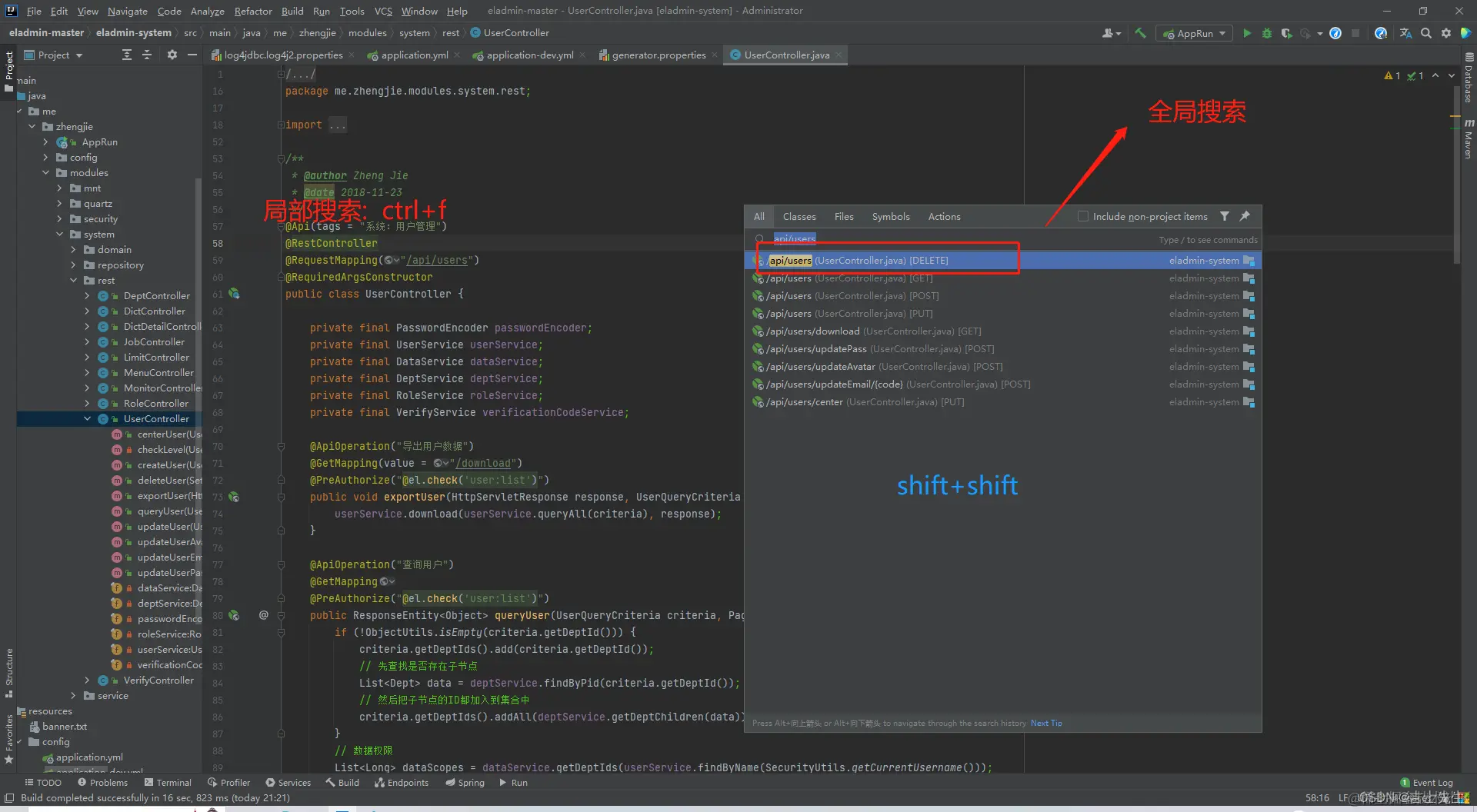Open the Navigate menu
The width and height of the screenshot is (1477, 812).
click(127, 11)
